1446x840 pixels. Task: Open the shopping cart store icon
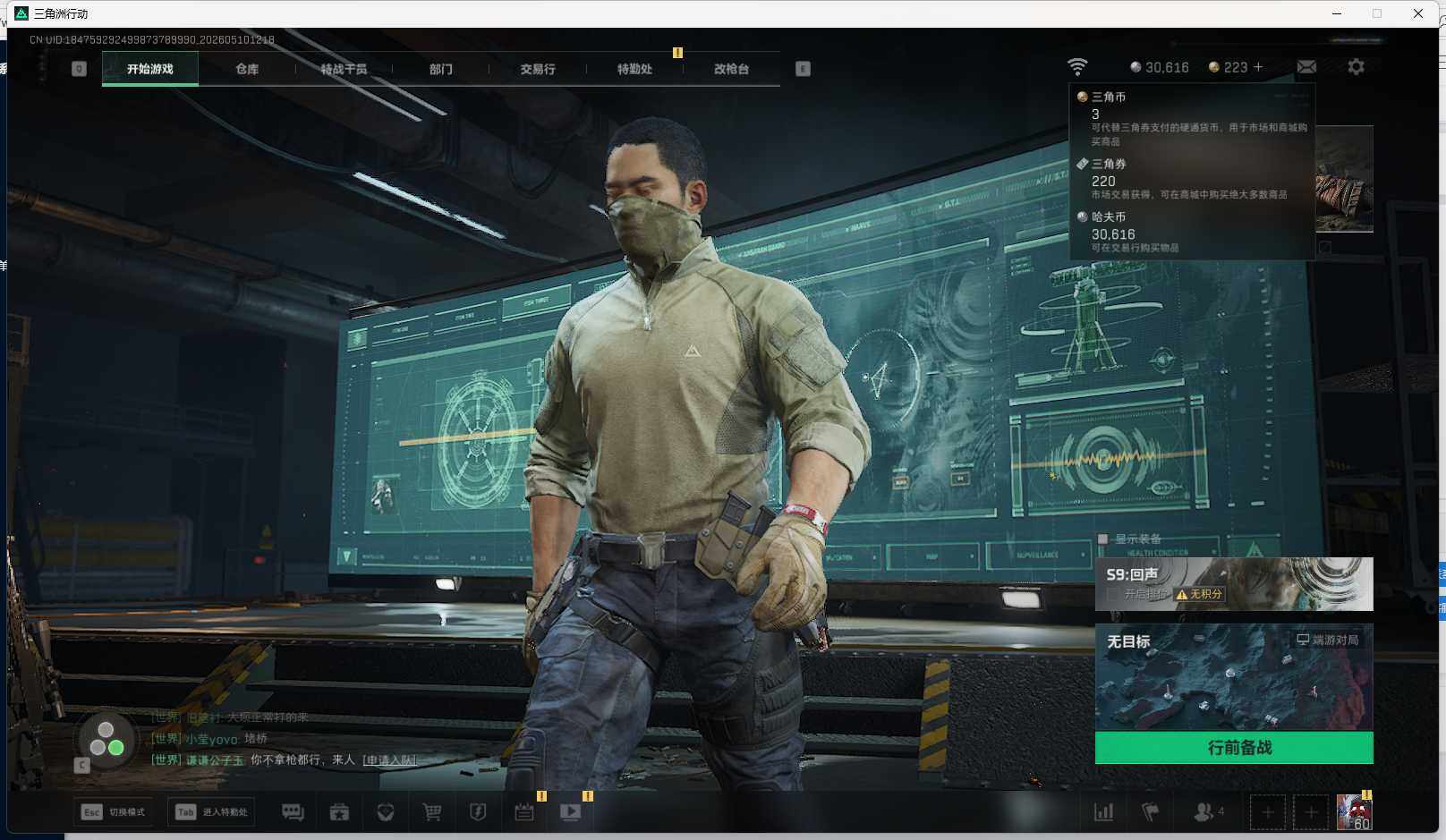click(x=432, y=811)
